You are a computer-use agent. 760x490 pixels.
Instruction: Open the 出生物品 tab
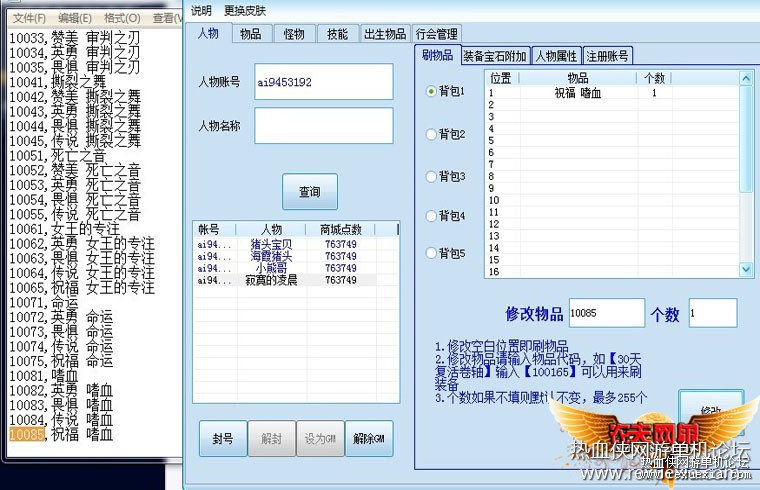[x=385, y=34]
